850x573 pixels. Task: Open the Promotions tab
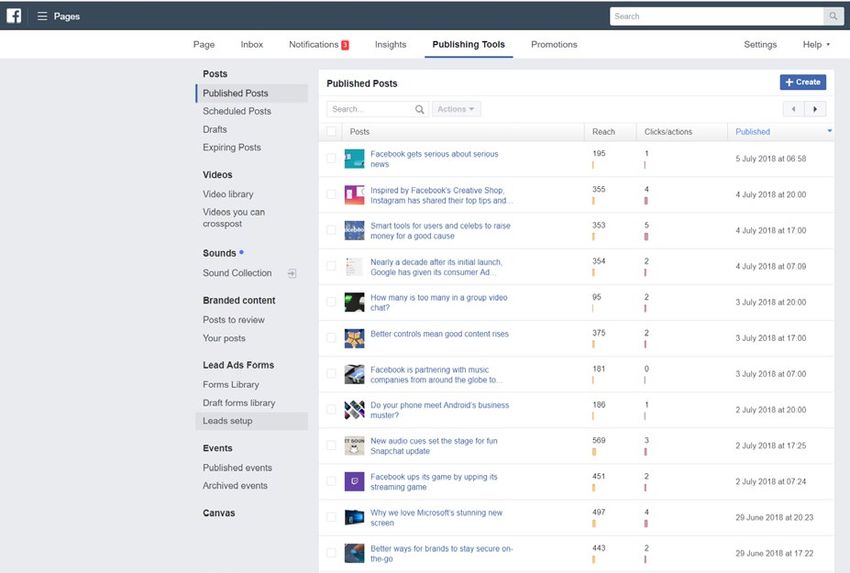(x=554, y=44)
